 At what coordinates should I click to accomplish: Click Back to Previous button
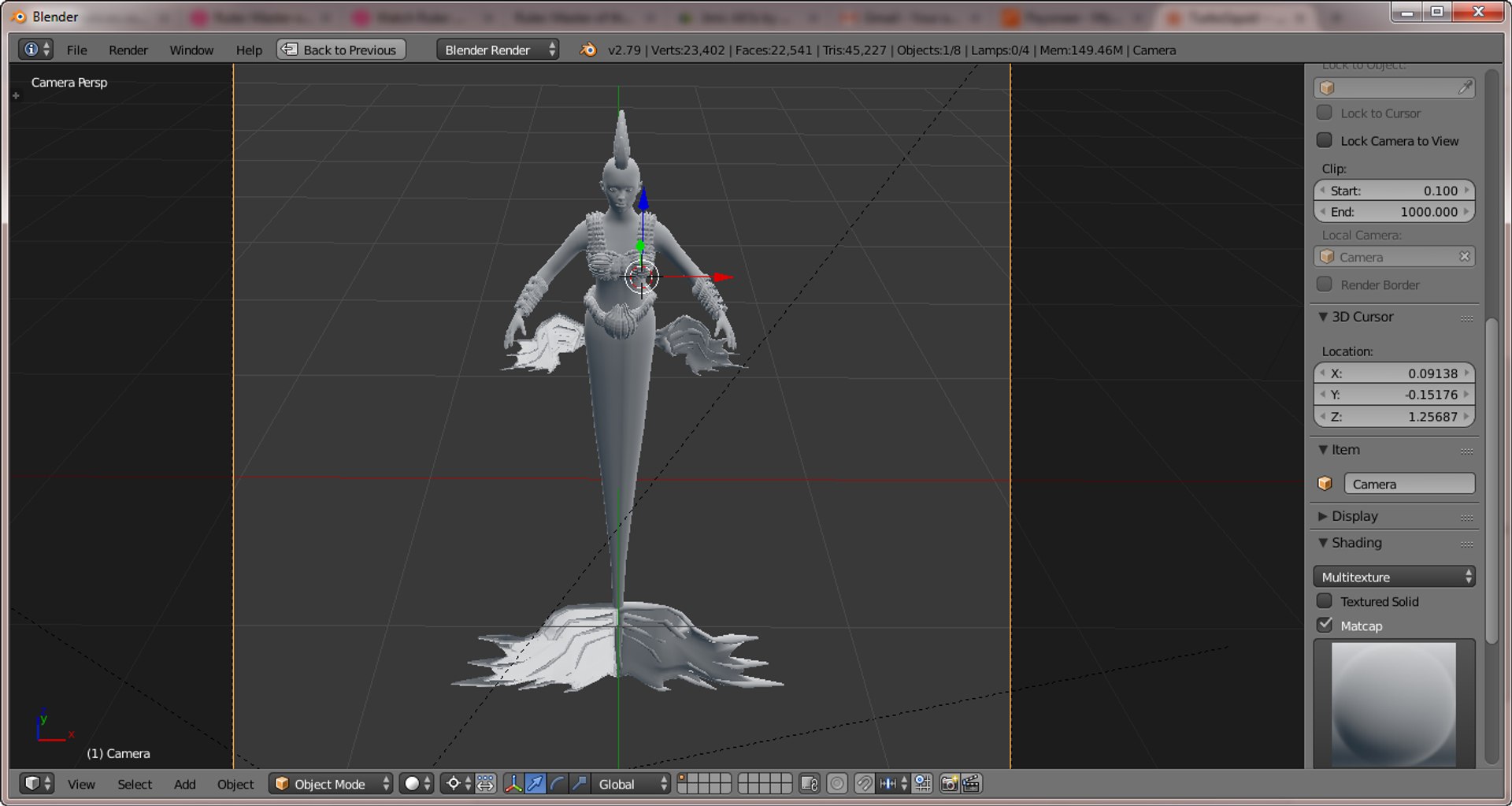pos(342,50)
